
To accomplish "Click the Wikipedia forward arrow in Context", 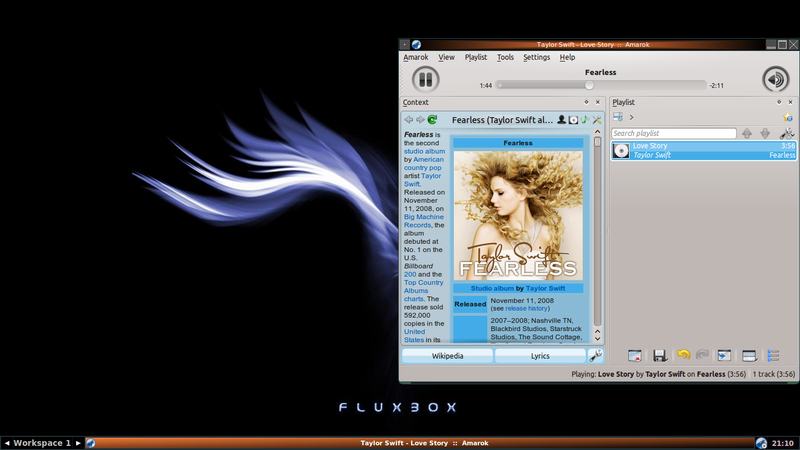I will 420,119.
